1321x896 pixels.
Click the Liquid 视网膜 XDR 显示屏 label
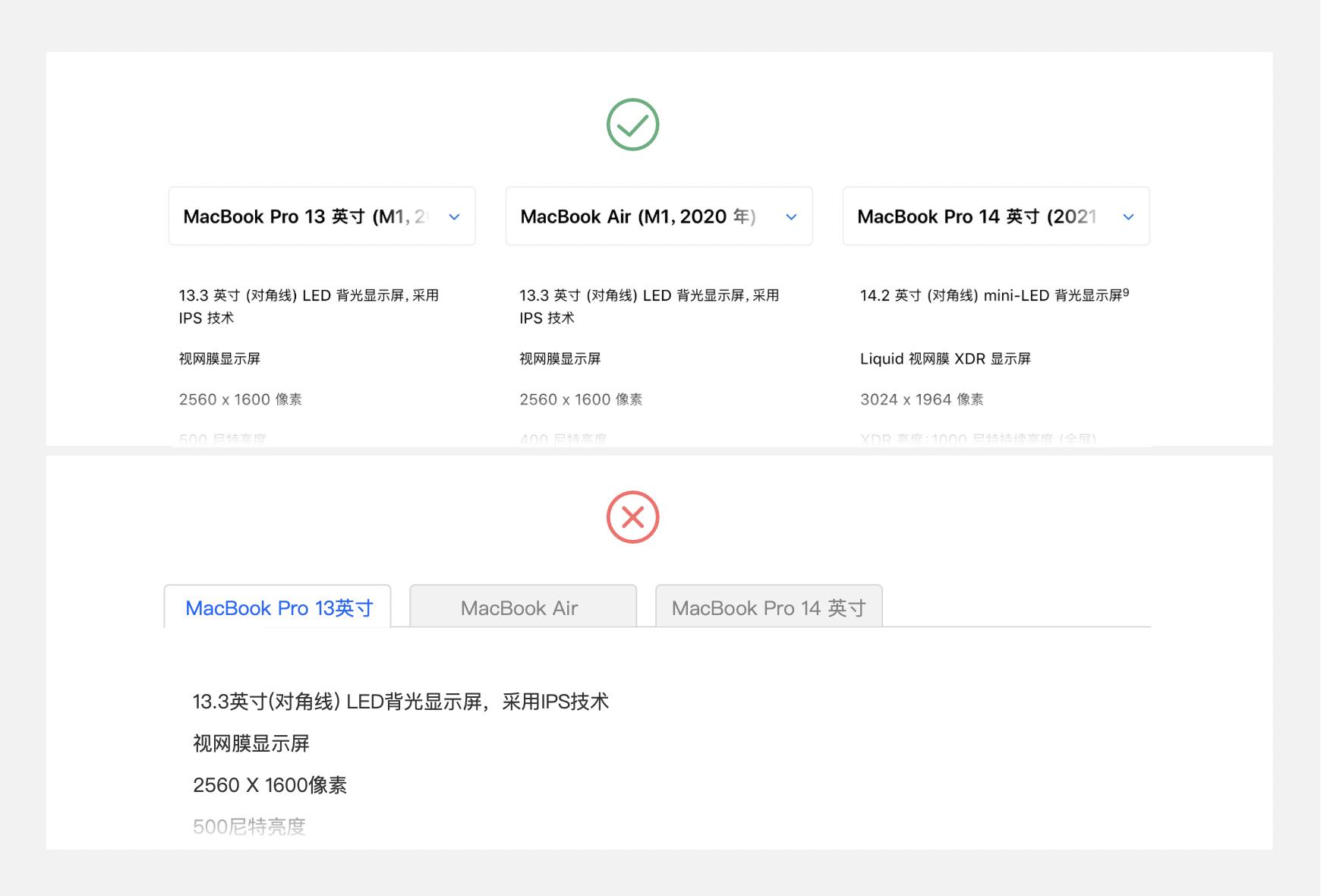[946, 358]
